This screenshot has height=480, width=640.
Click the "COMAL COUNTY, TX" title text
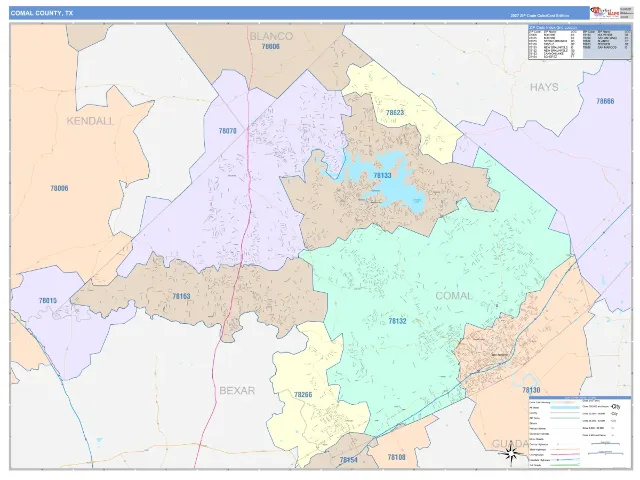click(x=42, y=13)
